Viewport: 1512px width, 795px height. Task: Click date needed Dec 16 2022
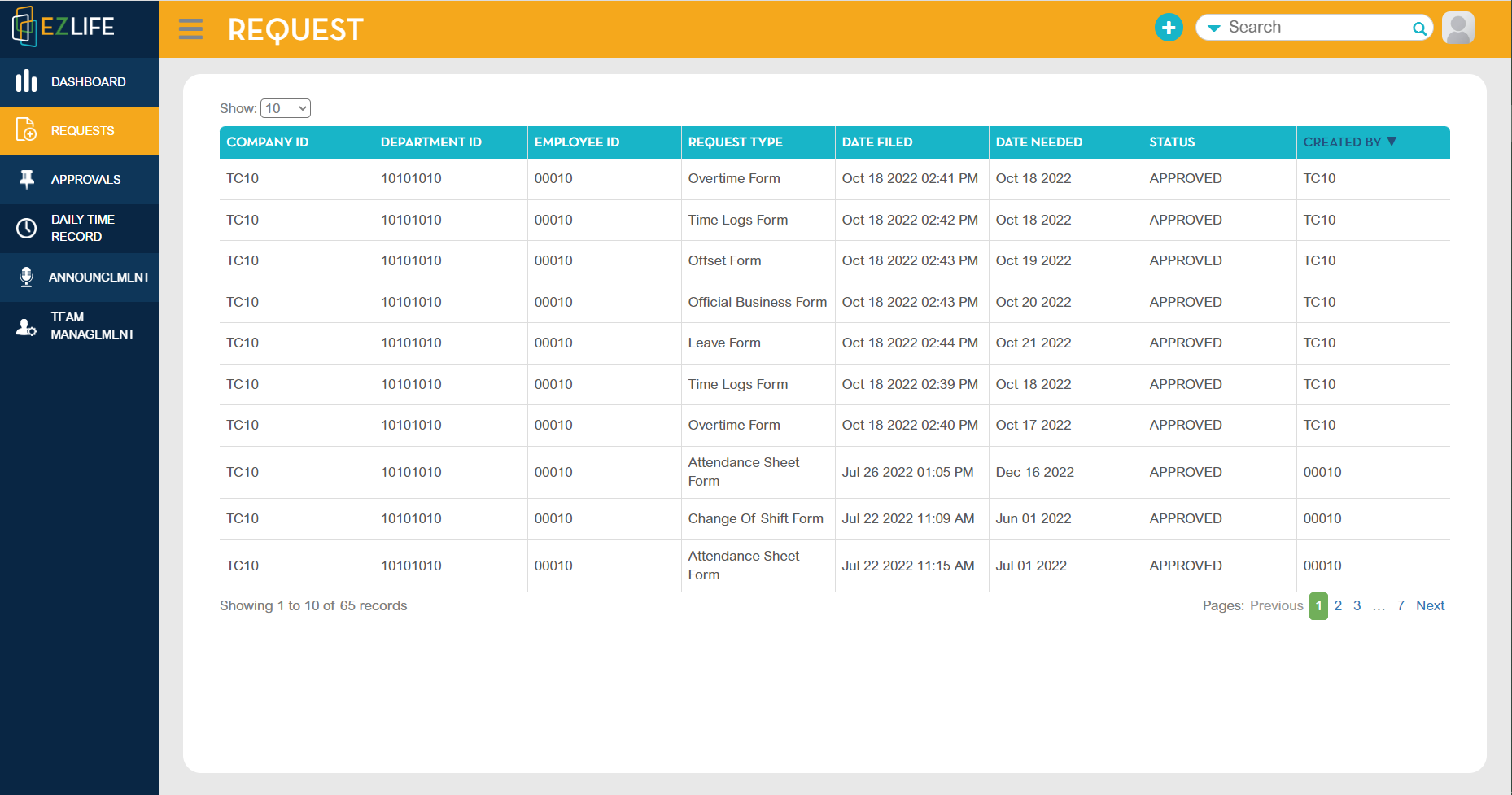[x=1034, y=472]
